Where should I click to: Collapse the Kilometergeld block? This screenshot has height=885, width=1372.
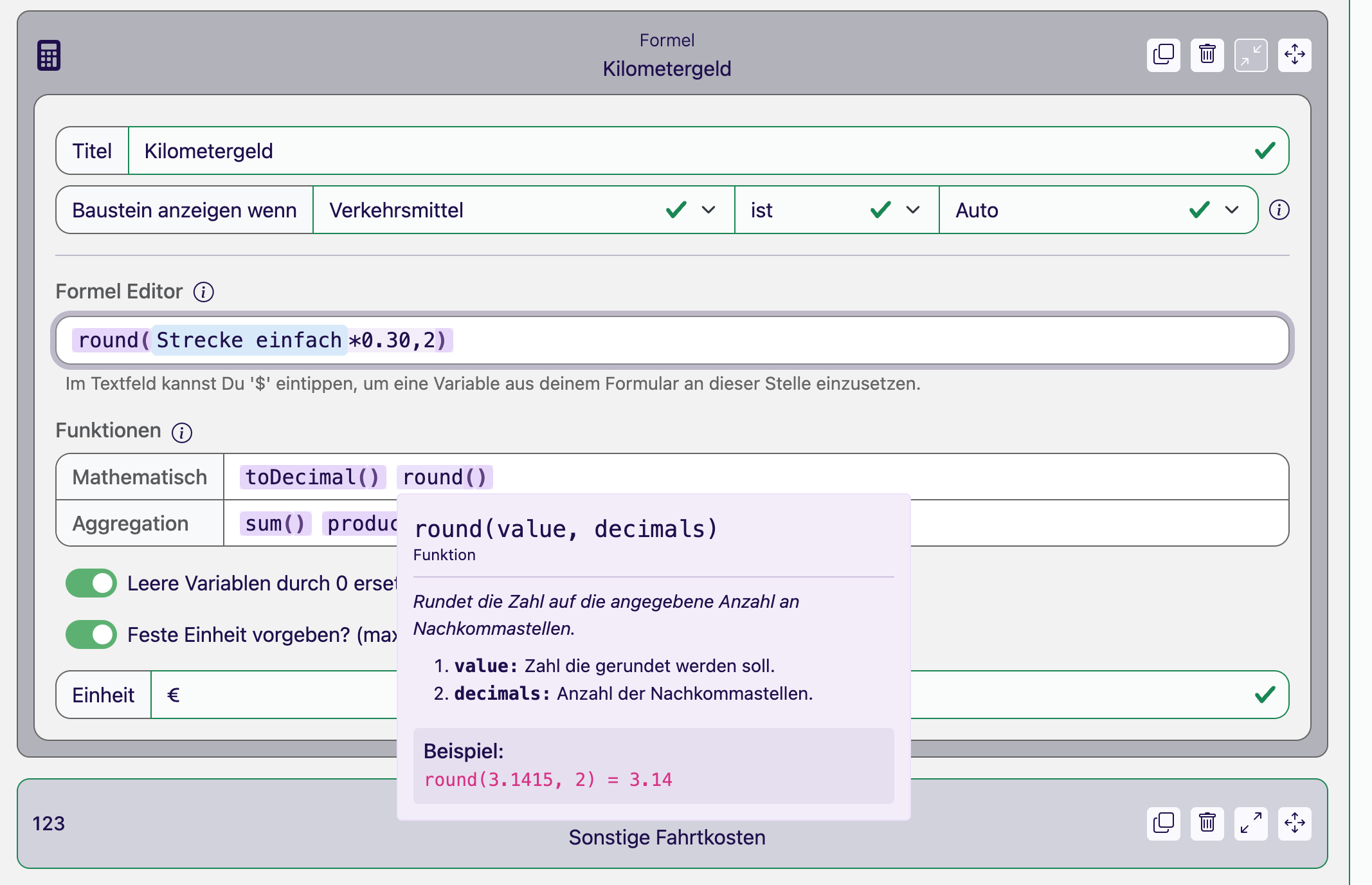[x=1250, y=55]
